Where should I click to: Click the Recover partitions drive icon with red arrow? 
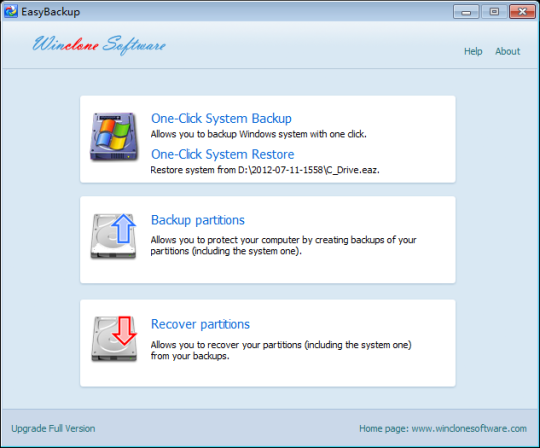coord(114,339)
